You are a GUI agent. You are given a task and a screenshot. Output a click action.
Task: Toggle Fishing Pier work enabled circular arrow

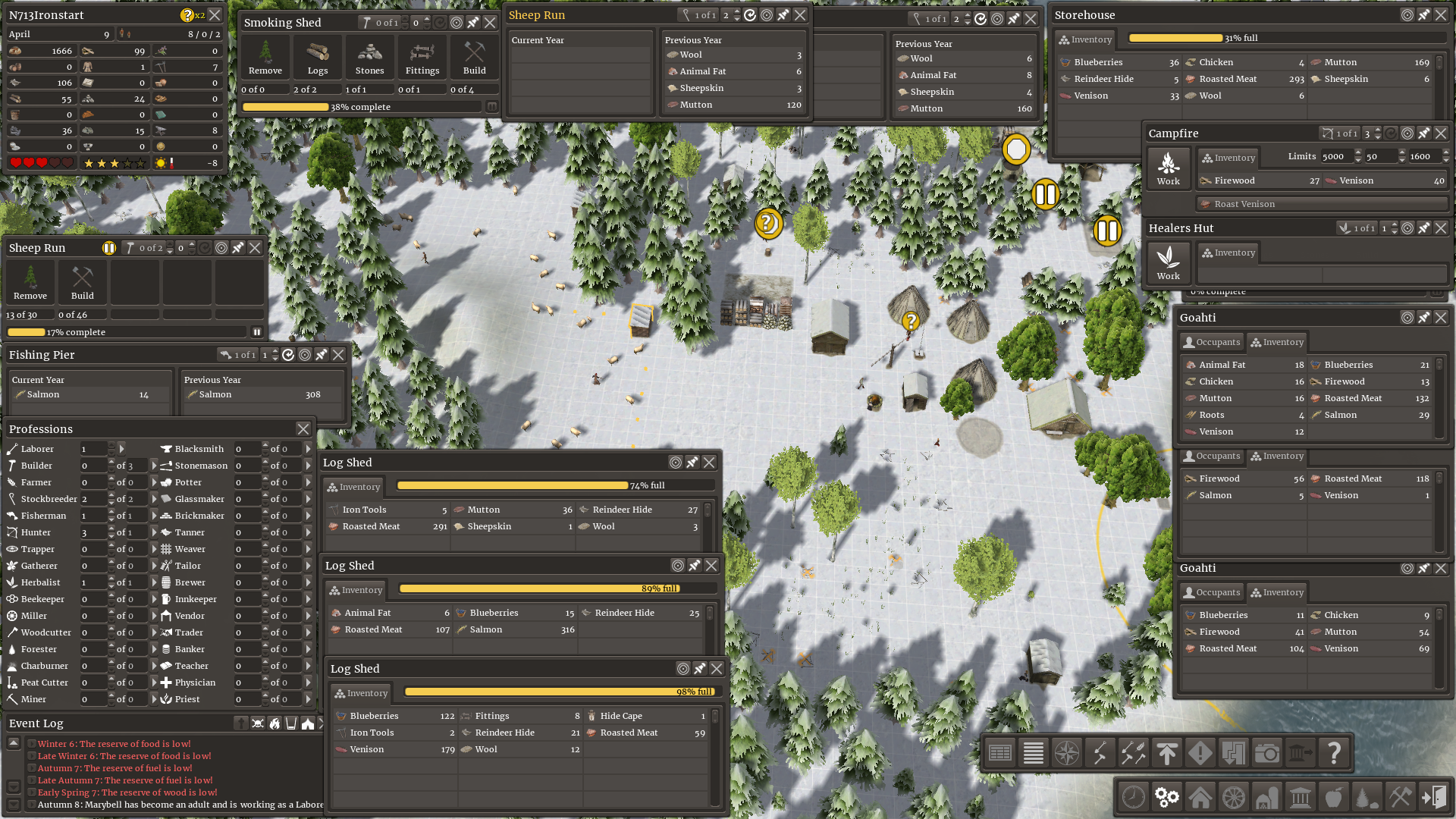(288, 355)
